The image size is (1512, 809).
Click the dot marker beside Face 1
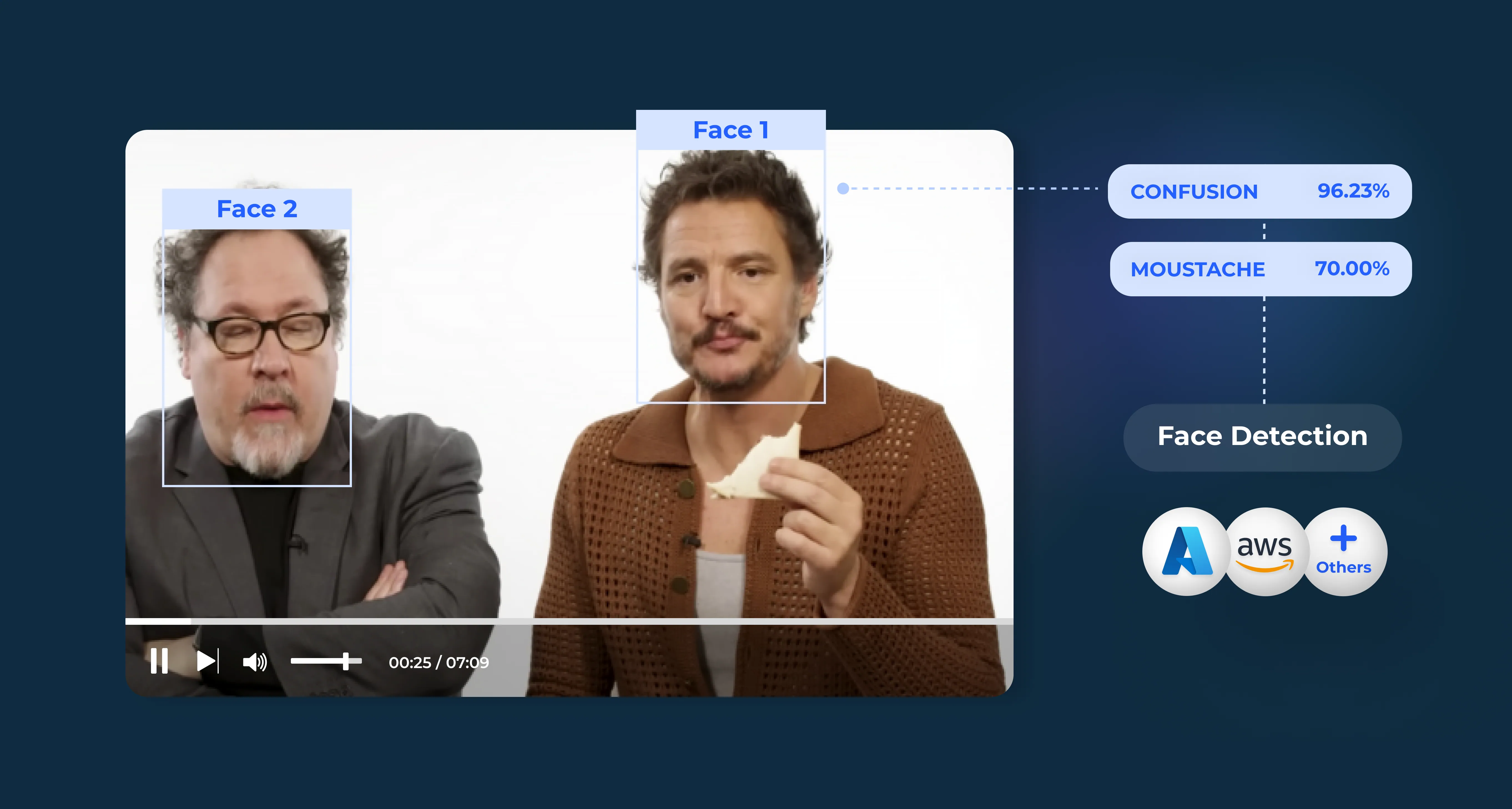[x=843, y=188]
